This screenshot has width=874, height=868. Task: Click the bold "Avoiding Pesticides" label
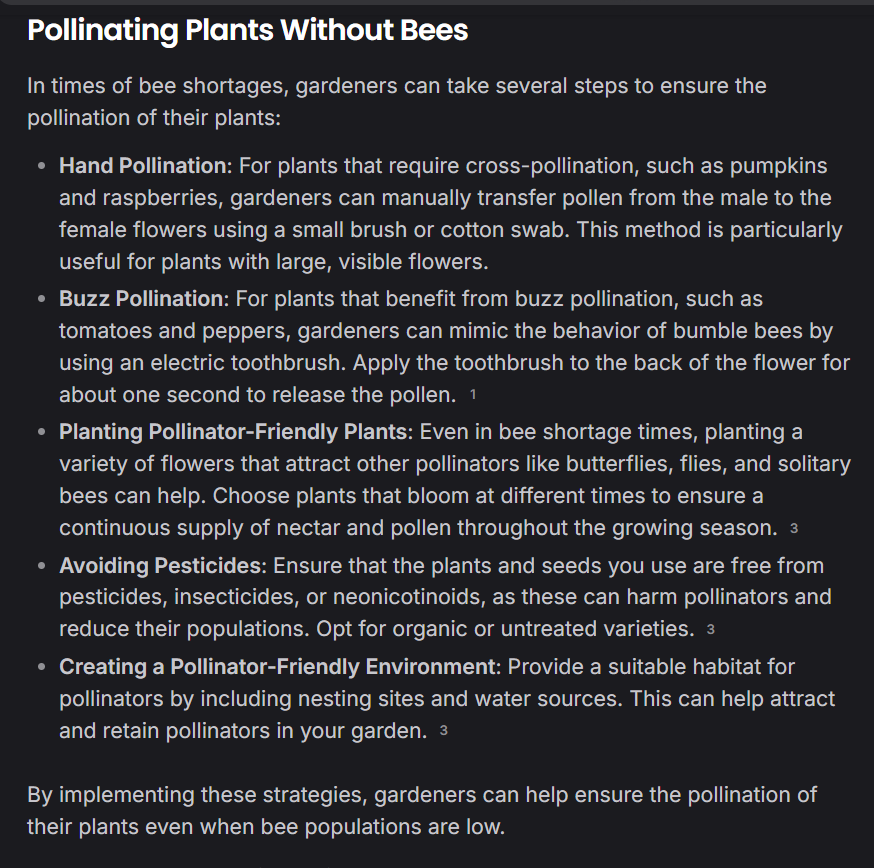pos(160,566)
